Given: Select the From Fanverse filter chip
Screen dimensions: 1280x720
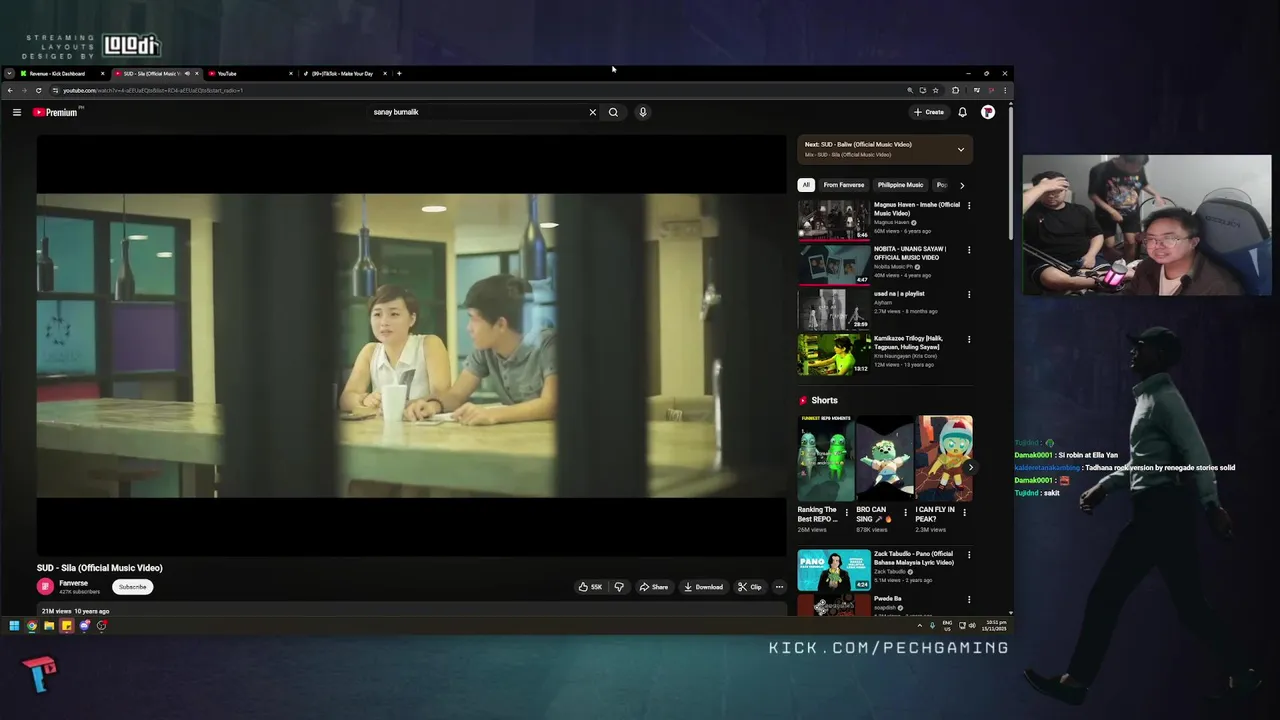Looking at the screenshot, I should point(844,185).
